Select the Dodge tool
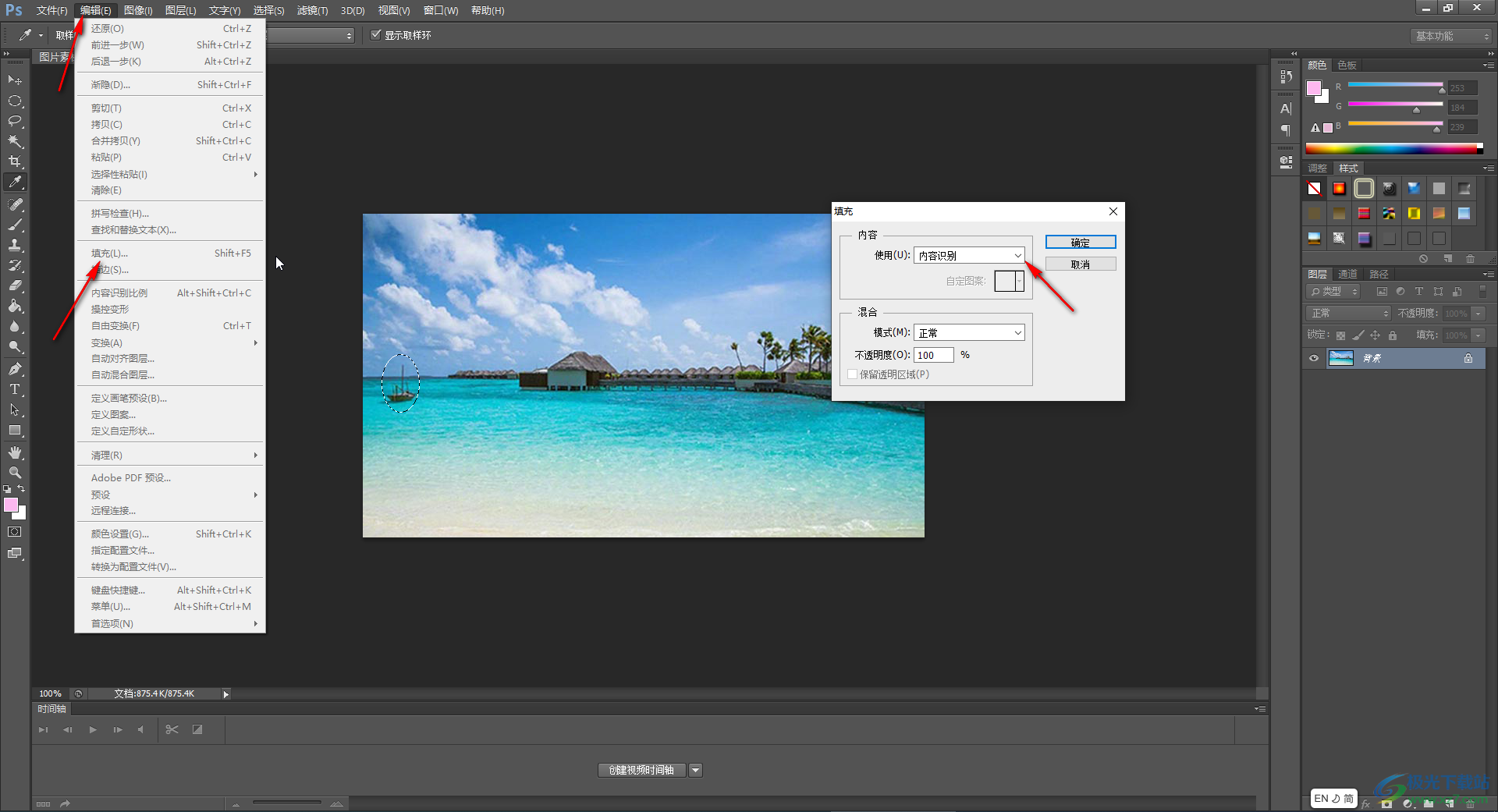 (15, 346)
